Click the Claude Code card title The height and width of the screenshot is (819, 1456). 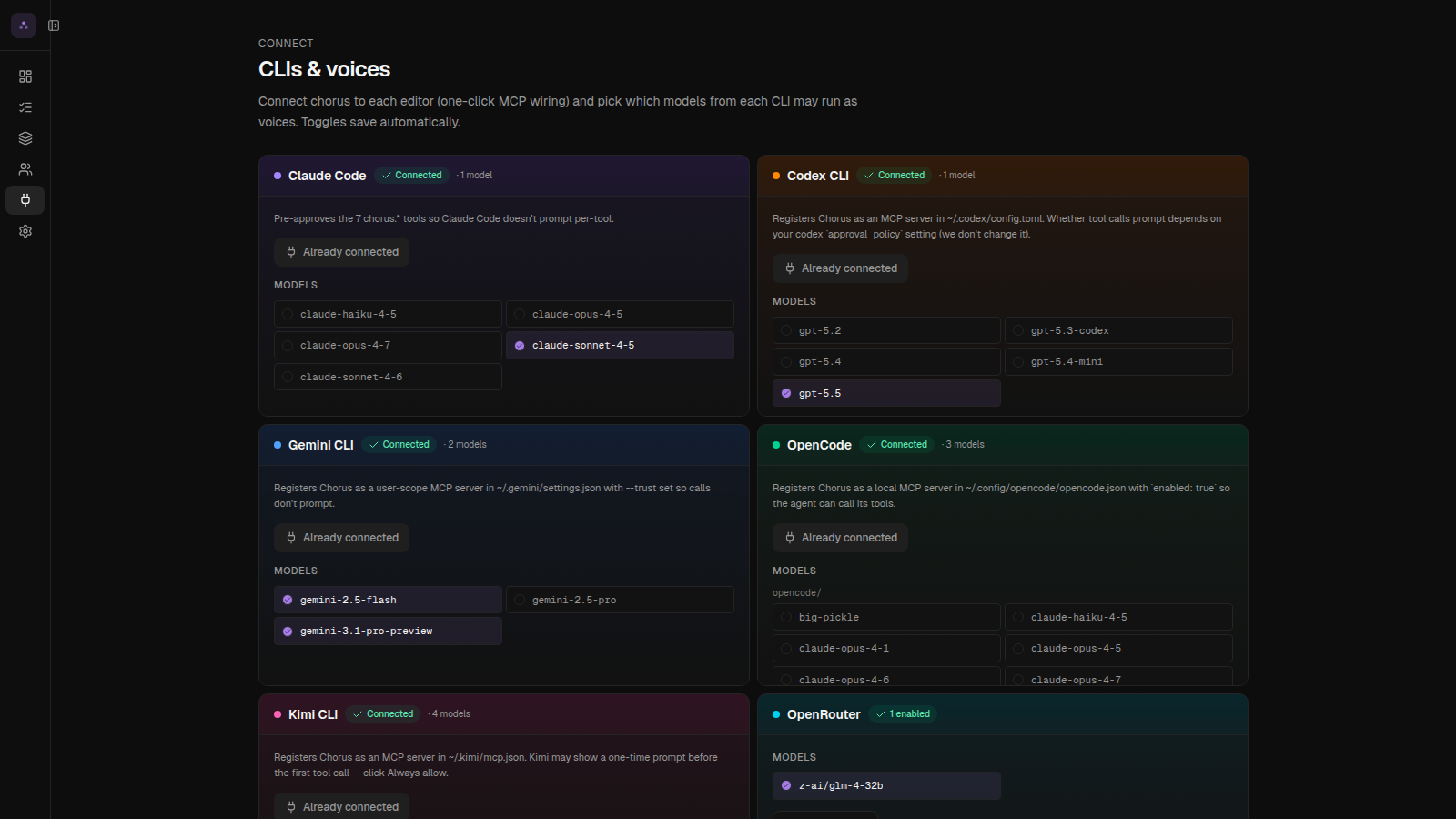click(327, 176)
